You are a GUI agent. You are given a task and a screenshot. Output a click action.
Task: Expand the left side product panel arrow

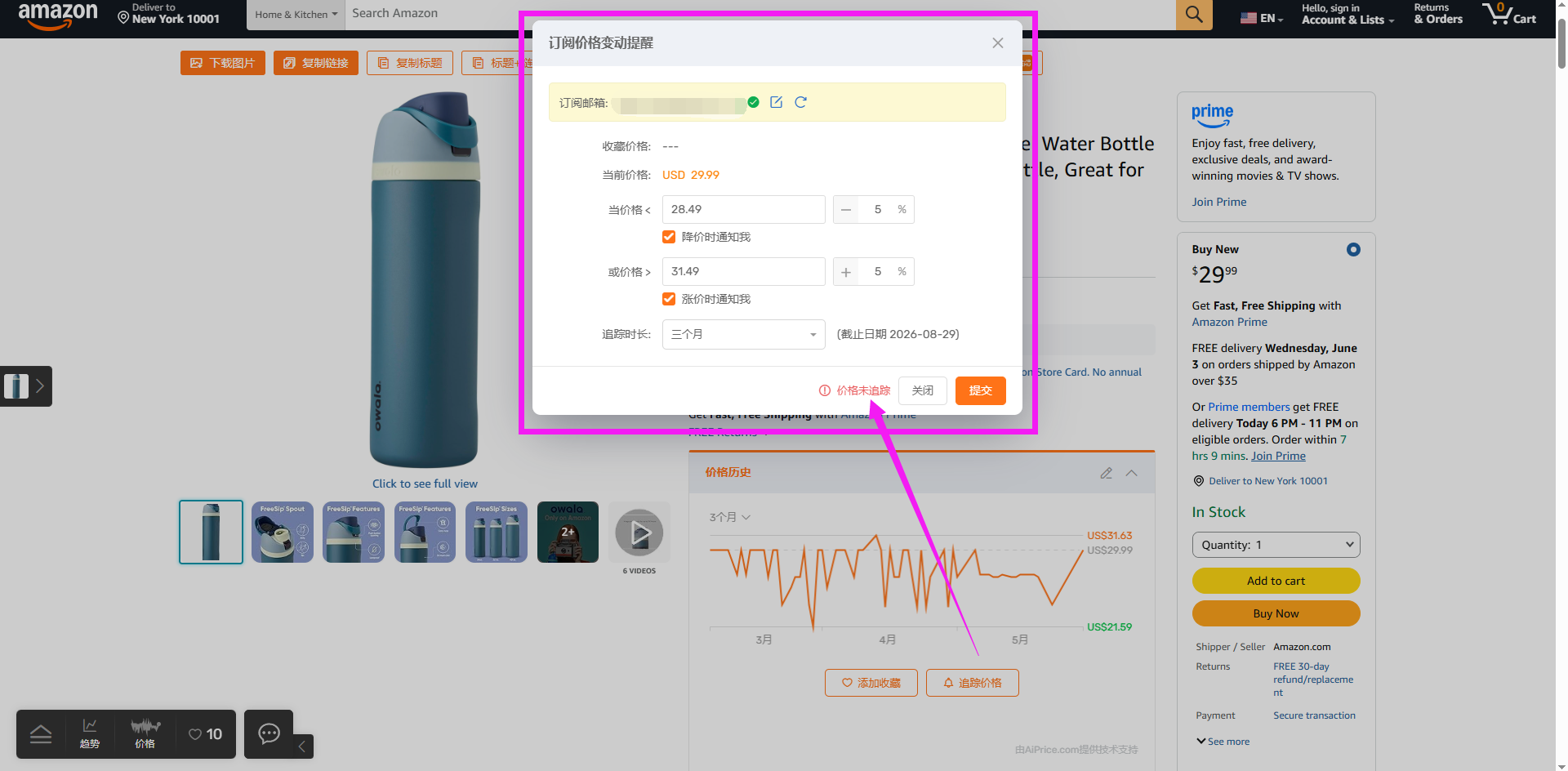39,386
